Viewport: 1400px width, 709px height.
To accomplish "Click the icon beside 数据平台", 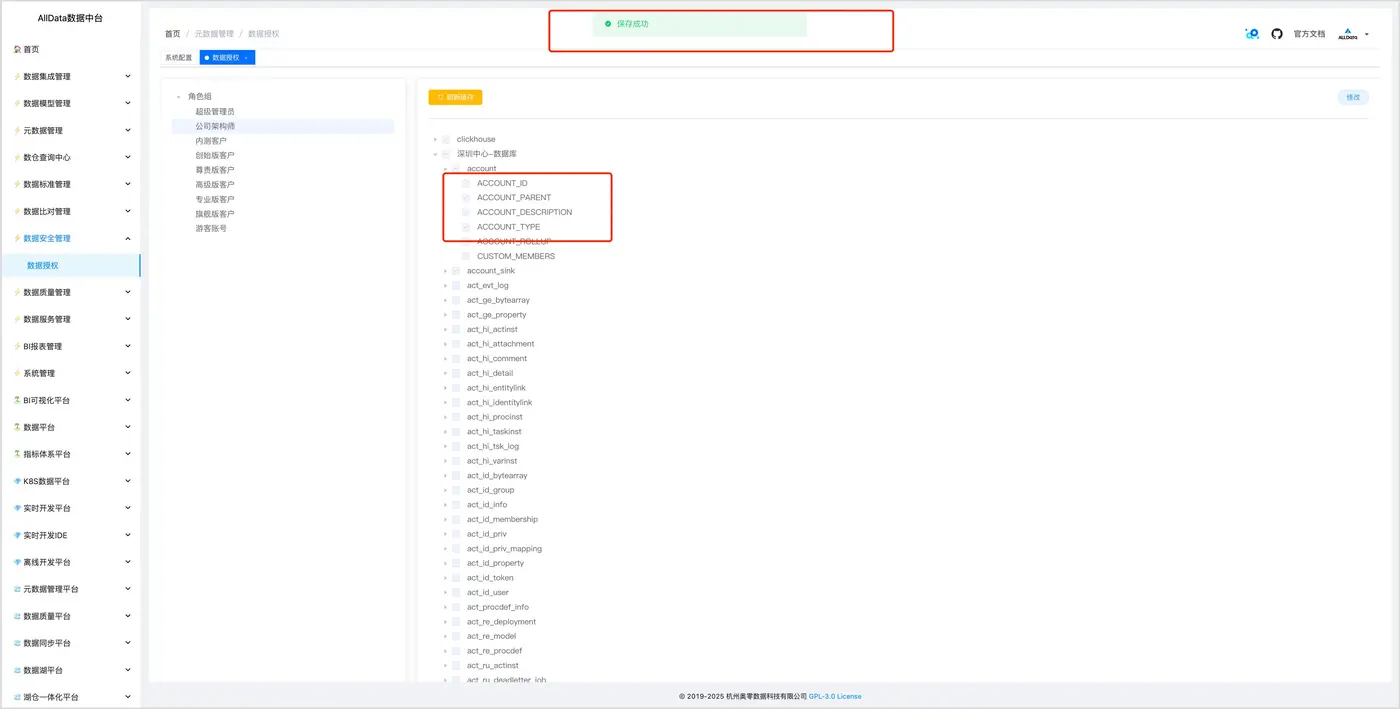I will [x=17, y=427].
